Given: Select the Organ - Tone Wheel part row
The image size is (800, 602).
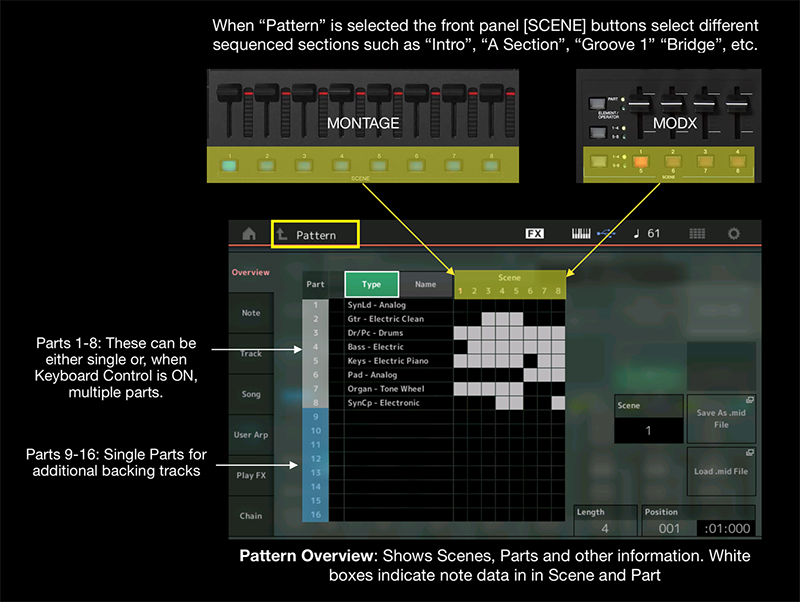Looking at the screenshot, I should pyautogui.click(x=398, y=389).
